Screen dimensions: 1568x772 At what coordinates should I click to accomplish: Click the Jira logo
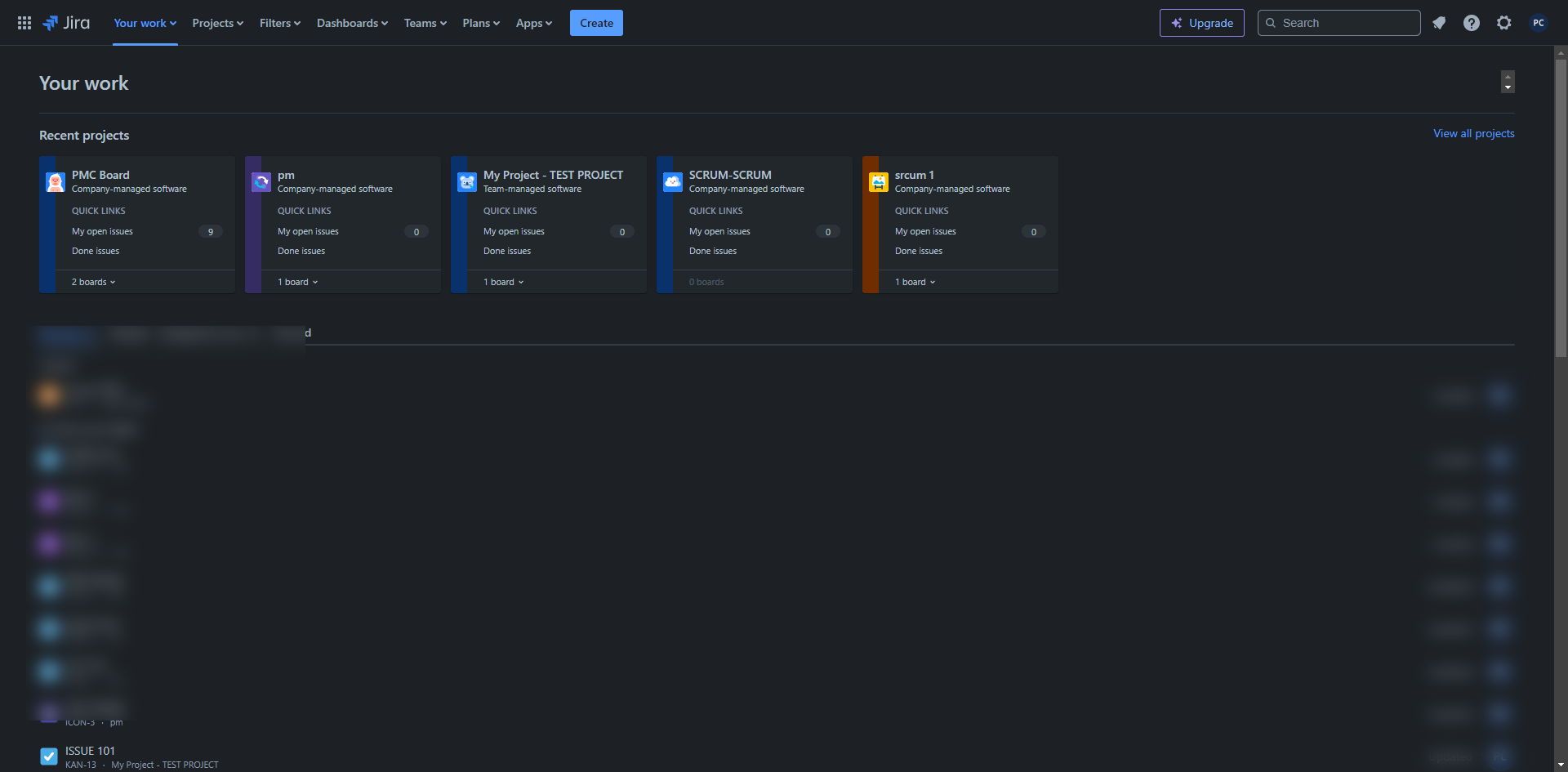coord(66,23)
